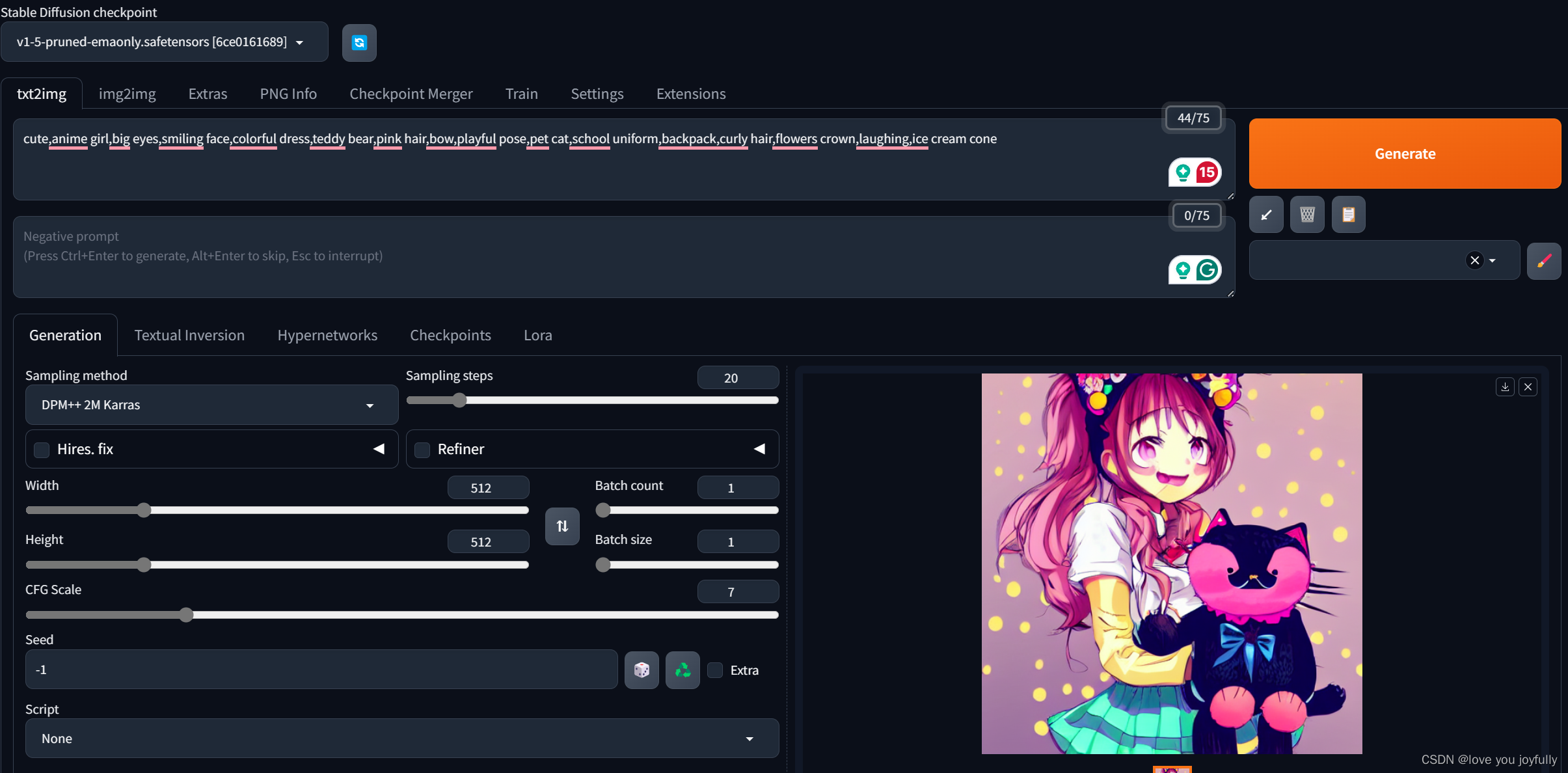The image size is (1568, 773).
Task: Click the dice icon to randomize the seed
Action: click(642, 670)
